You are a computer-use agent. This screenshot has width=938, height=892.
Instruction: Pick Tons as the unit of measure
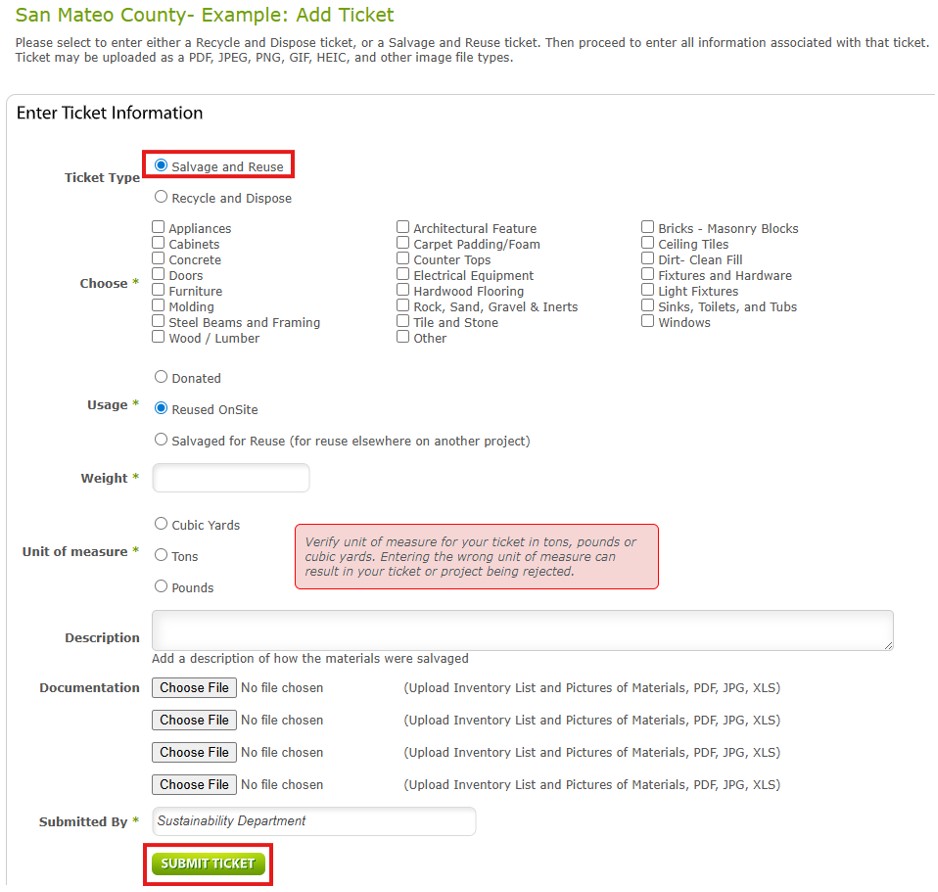click(161, 556)
